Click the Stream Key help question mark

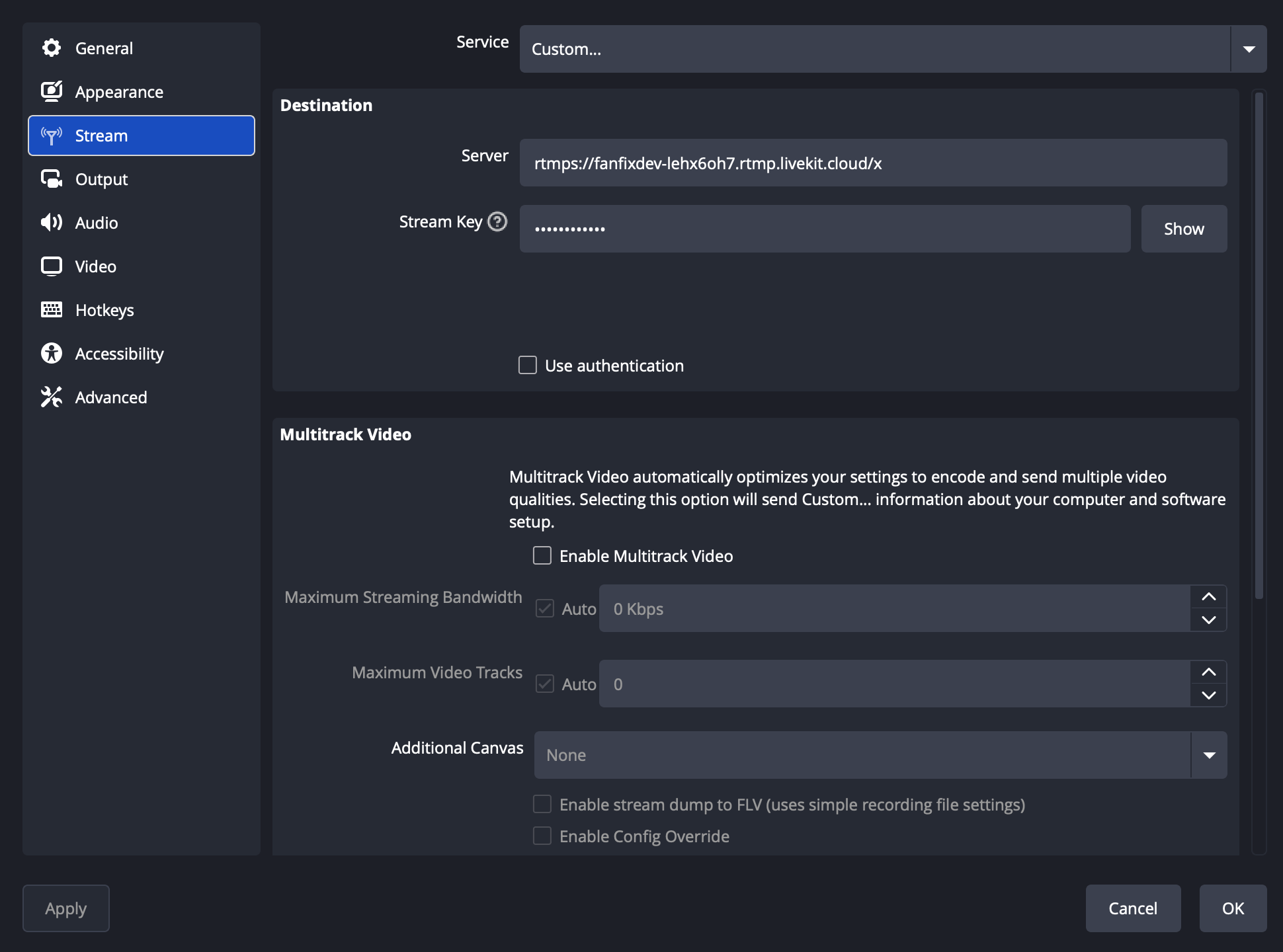(497, 221)
